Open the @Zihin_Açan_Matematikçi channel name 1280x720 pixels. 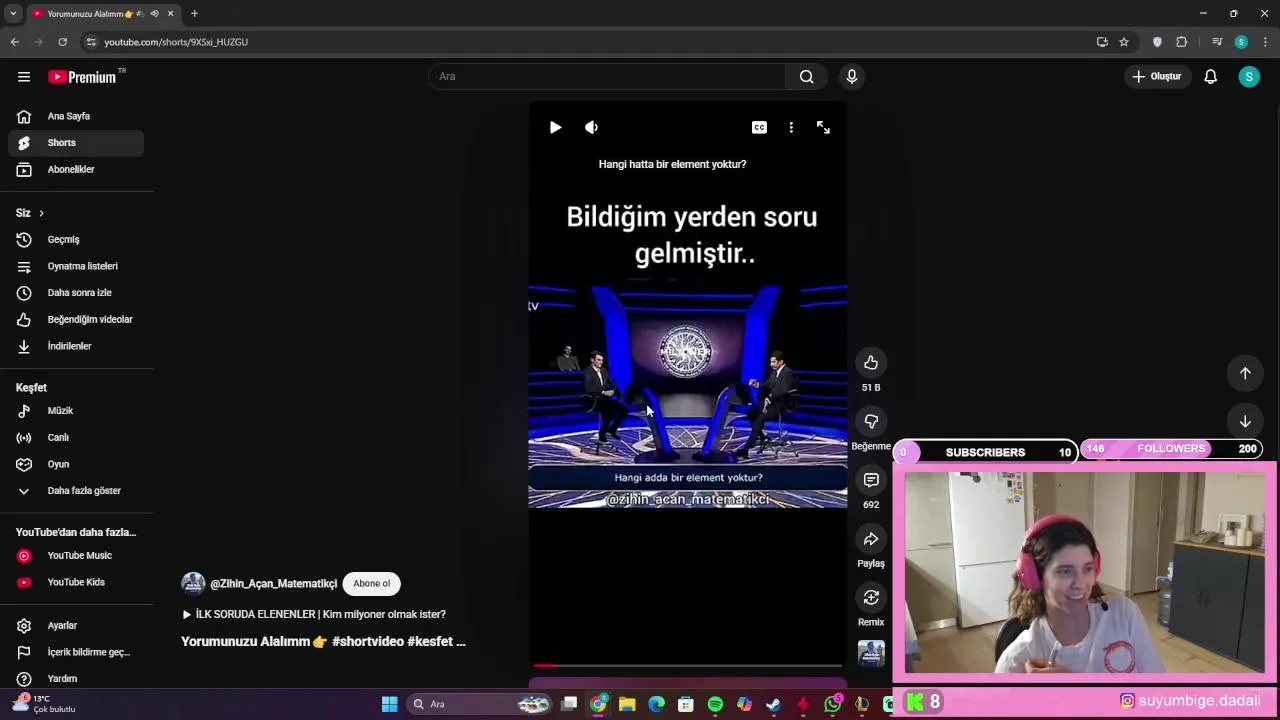pos(273,584)
